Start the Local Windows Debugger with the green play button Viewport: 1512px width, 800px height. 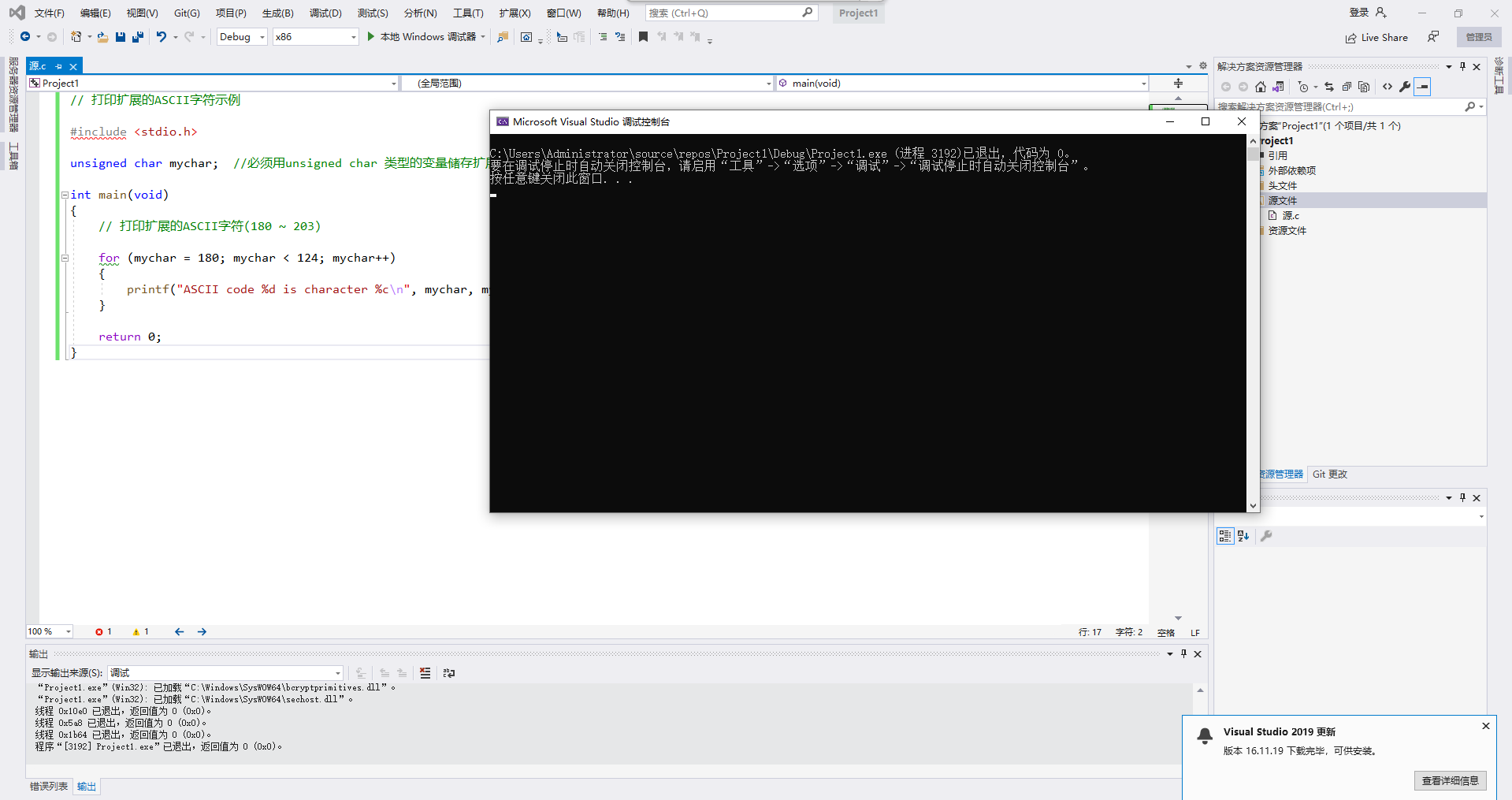point(371,36)
